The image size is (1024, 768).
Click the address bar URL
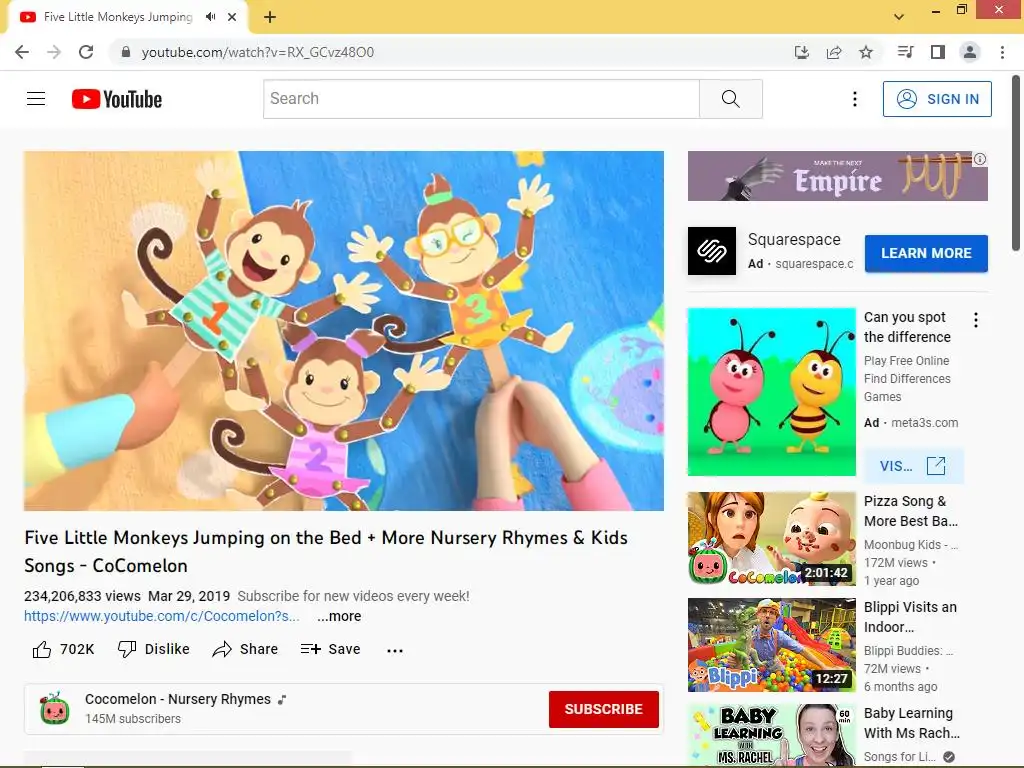(x=257, y=52)
